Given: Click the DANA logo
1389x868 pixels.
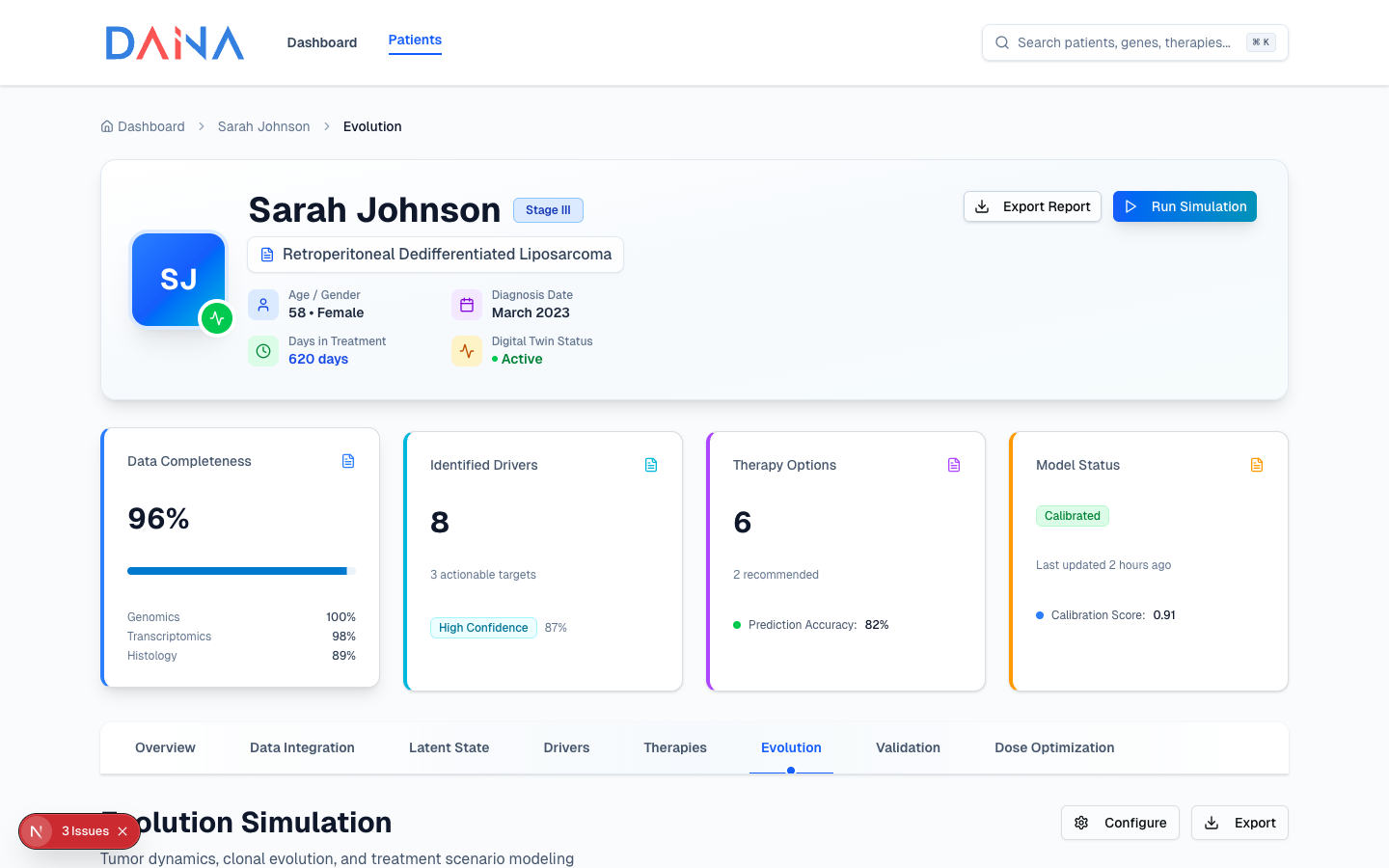Looking at the screenshot, I should click(175, 43).
